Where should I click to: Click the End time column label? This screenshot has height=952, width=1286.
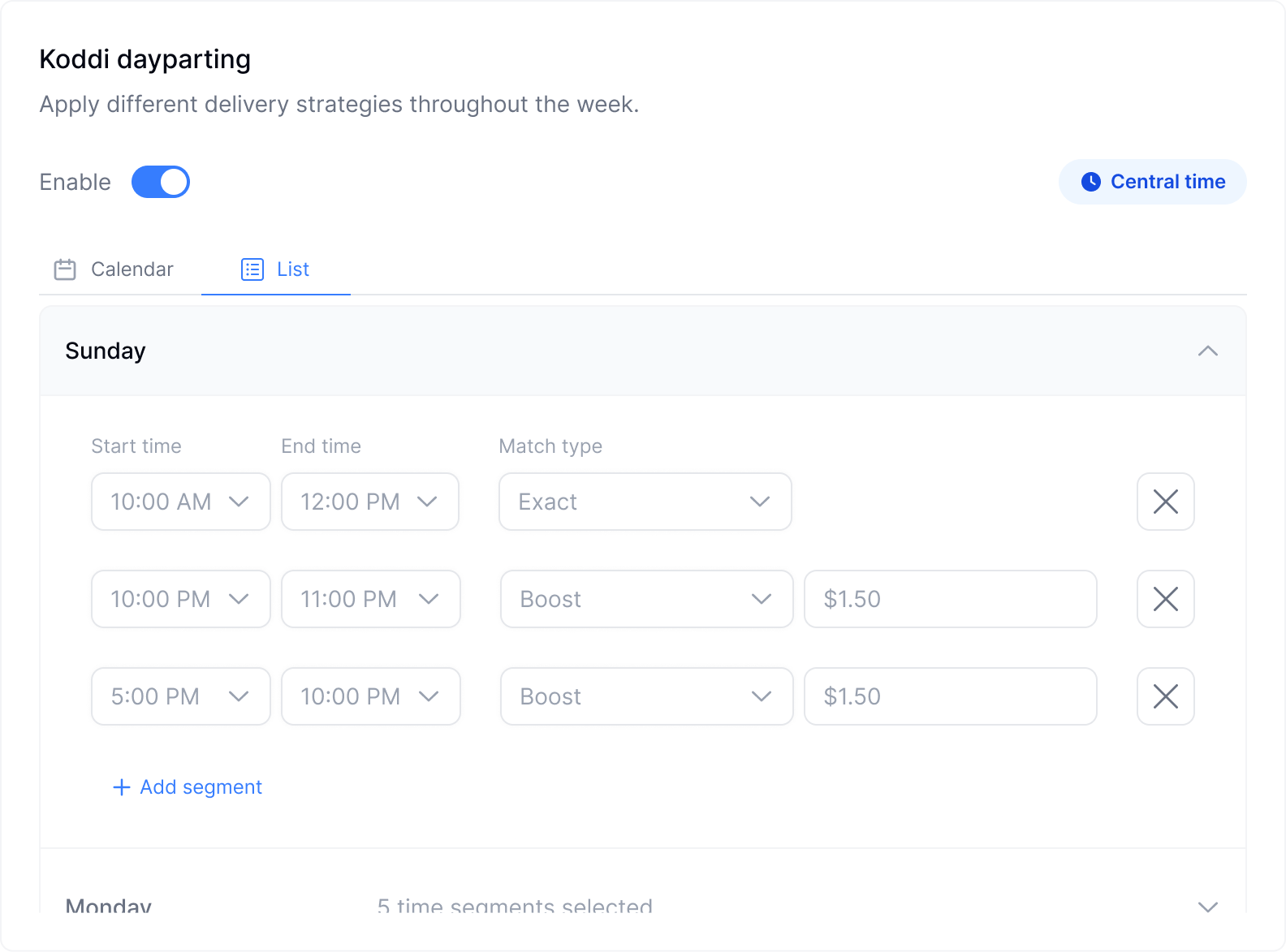tap(321, 446)
